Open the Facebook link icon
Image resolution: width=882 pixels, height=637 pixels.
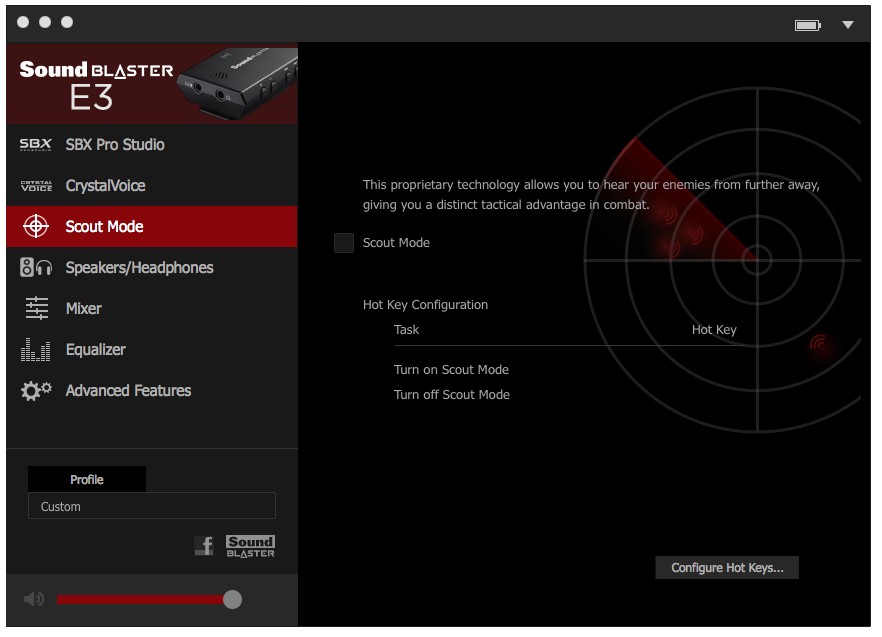204,546
